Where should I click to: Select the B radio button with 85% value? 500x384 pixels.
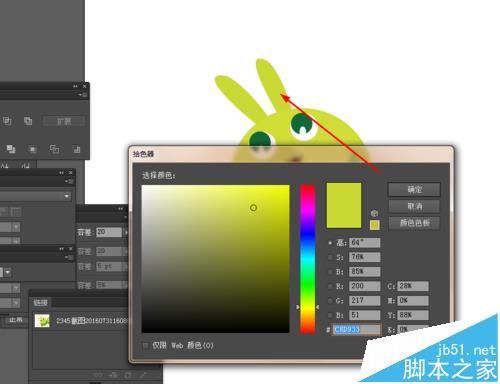330,272
